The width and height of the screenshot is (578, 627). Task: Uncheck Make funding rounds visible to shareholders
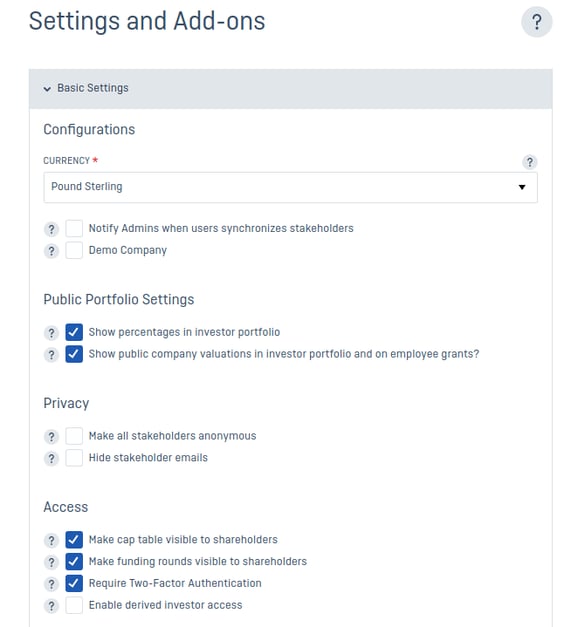[74, 561]
